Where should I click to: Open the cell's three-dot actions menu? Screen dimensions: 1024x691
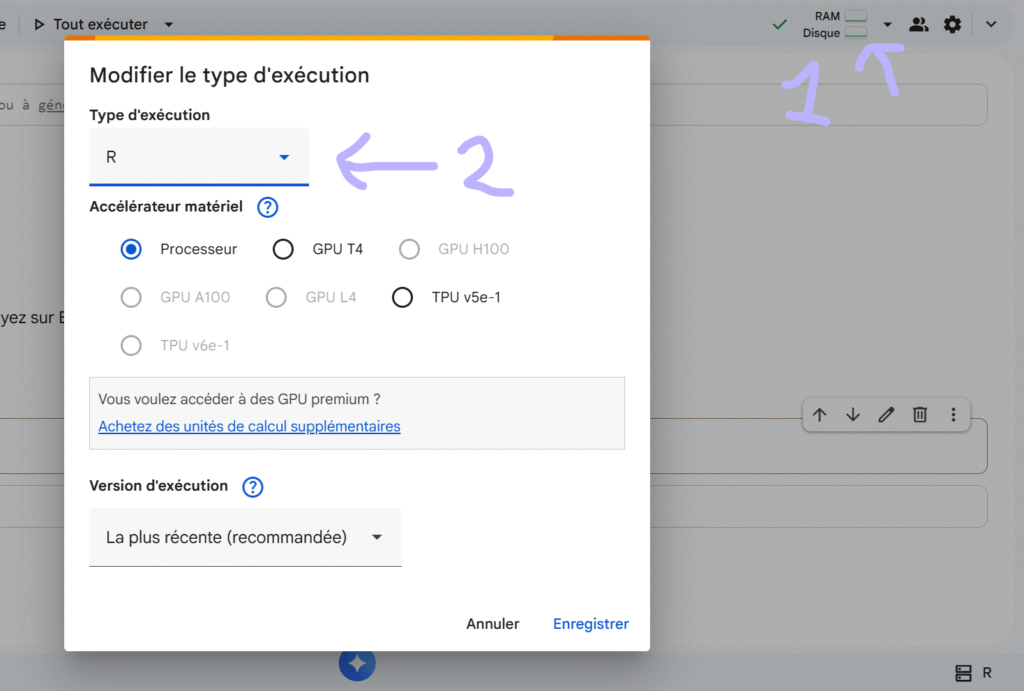(x=953, y=414)
